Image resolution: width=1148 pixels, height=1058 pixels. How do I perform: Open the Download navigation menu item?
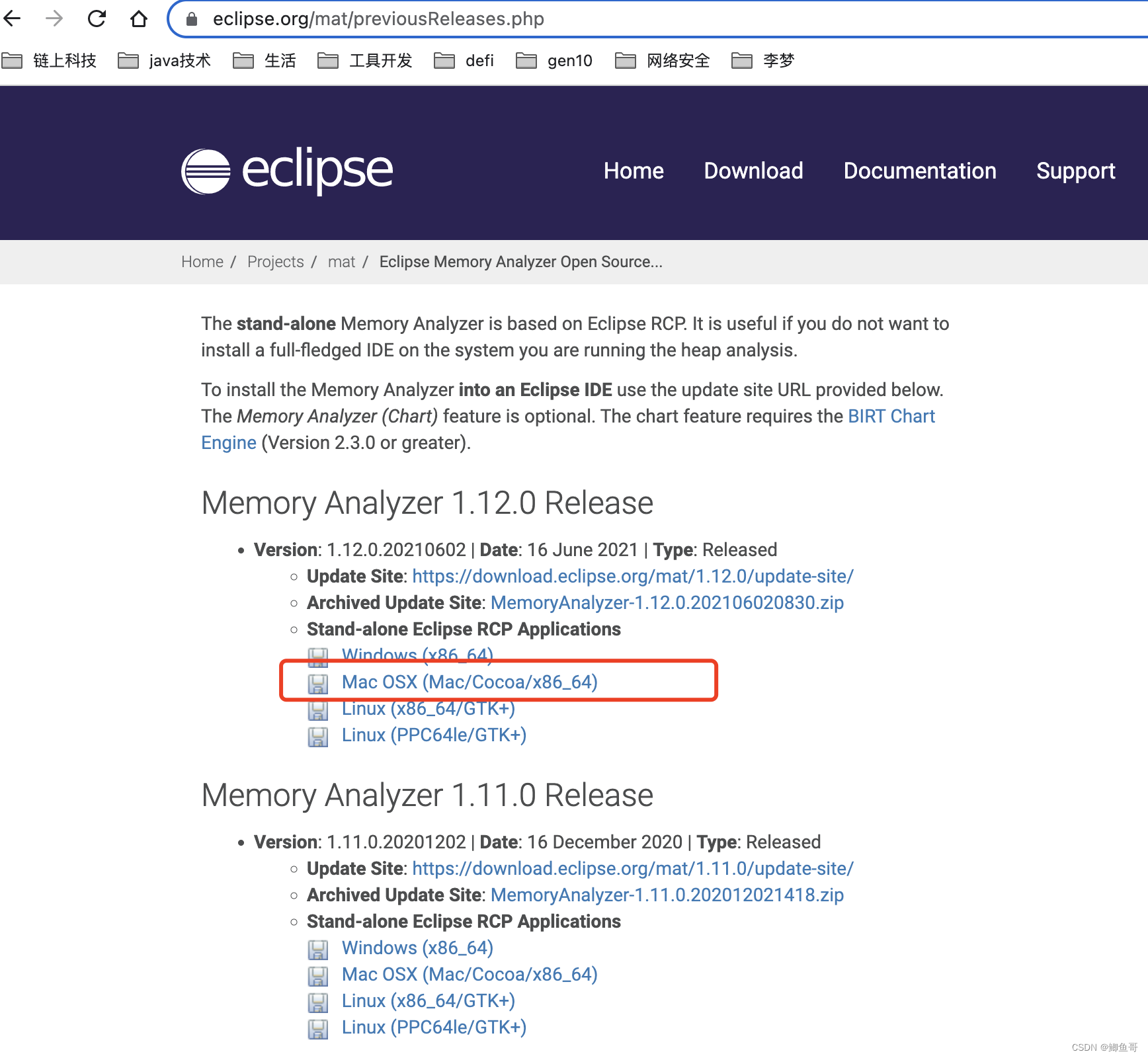point(753,171)
